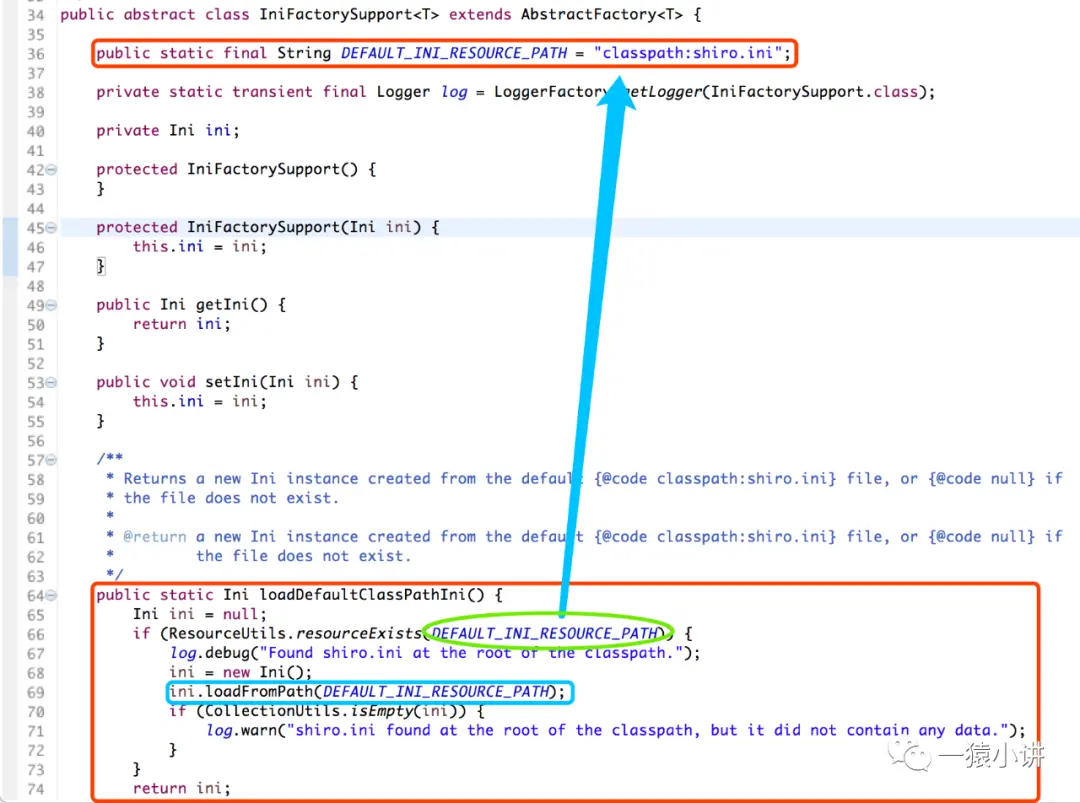
Task: Collapse loadDefaultClassPathIni fold at line 64
Action: (x=51, y=595)
